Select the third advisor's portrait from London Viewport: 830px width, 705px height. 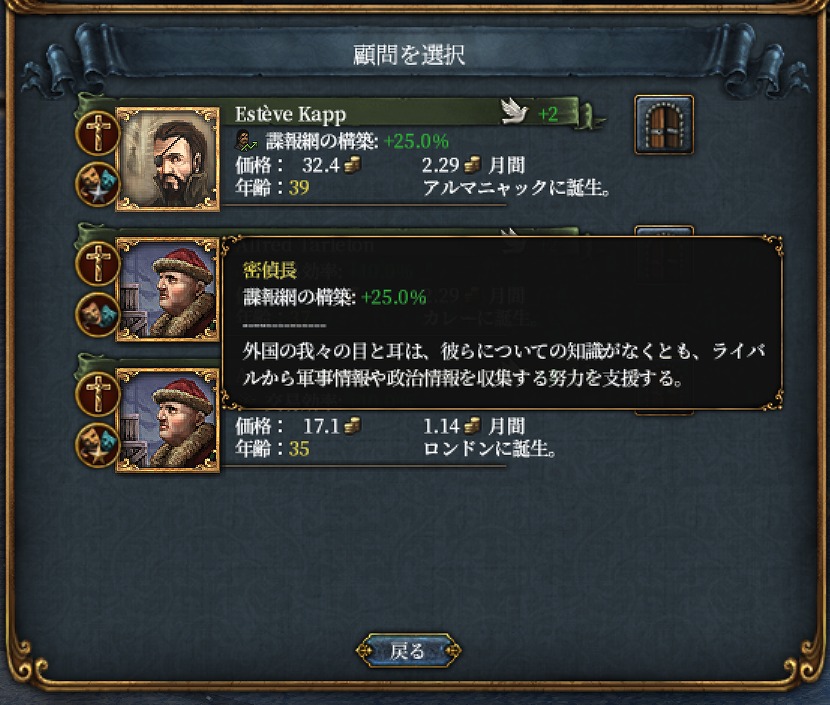coord(167,420)
